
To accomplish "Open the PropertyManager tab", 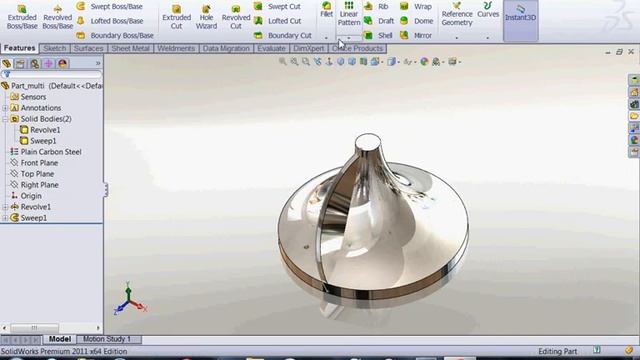I will [x=20, y=64].
